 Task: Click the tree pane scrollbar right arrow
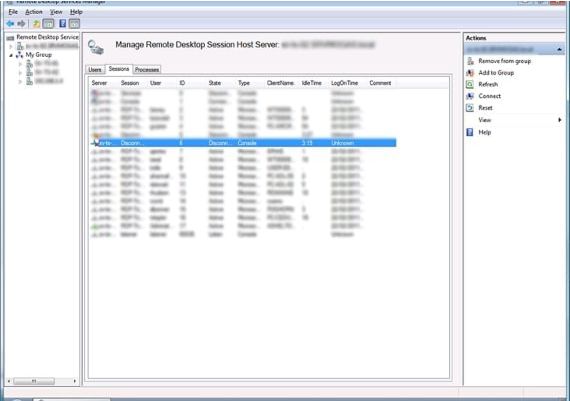75,381
